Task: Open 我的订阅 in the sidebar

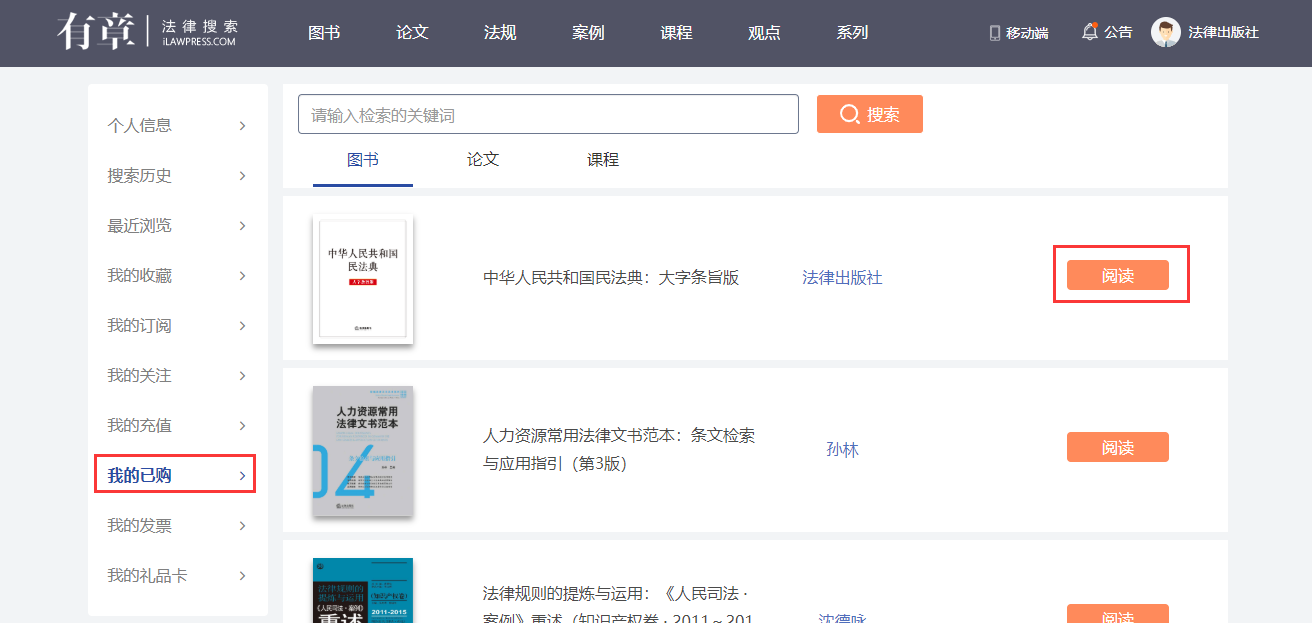Action: pos(140,326)
